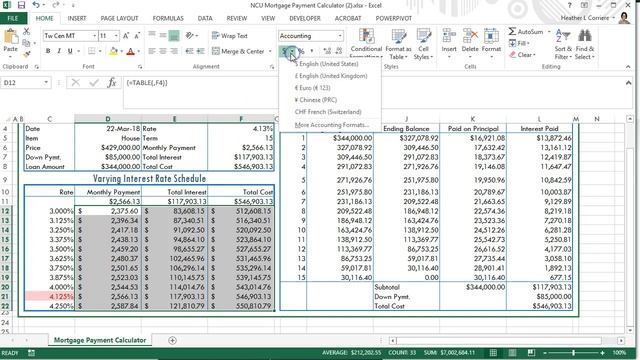Image resolution: width=640 pixels, height=360 pixels.
Task: Apply Percent Style formatting
Action: tap(302, 51)
